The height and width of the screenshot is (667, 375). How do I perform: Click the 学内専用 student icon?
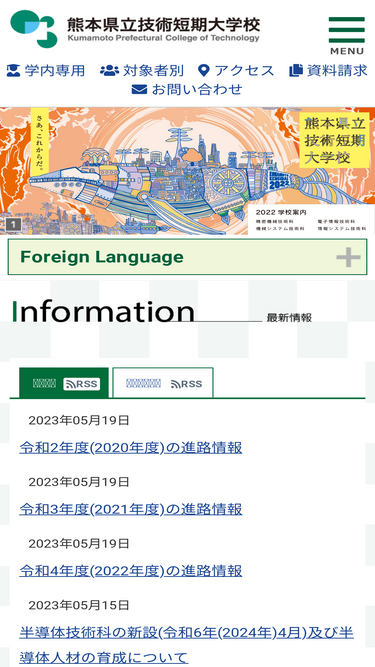coord(14,70)
